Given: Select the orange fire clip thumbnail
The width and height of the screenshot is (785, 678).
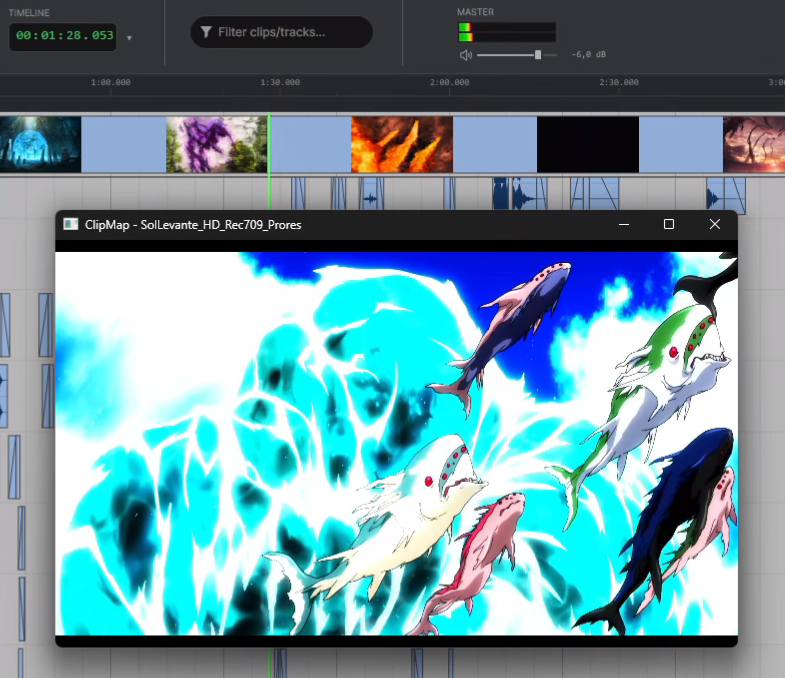Looking at the screenshot, I should 402,145.
